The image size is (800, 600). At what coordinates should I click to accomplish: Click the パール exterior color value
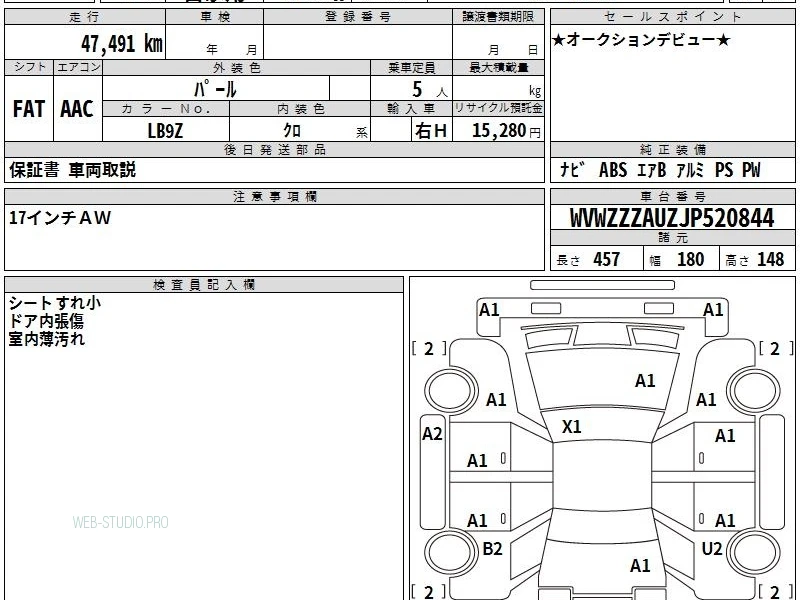(215, 89)
